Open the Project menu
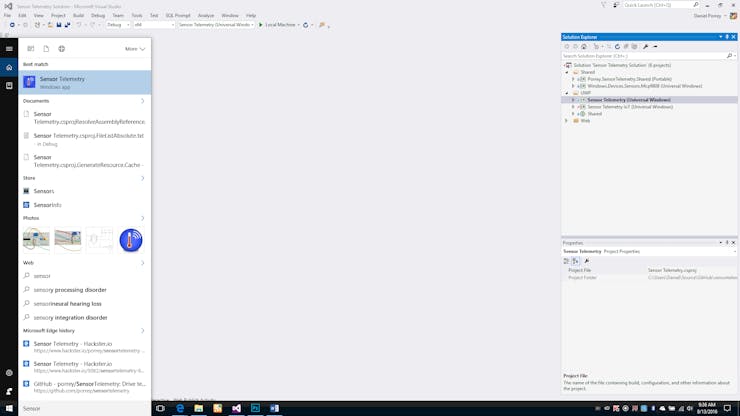740x416 pixels. (x=58, y=16)
